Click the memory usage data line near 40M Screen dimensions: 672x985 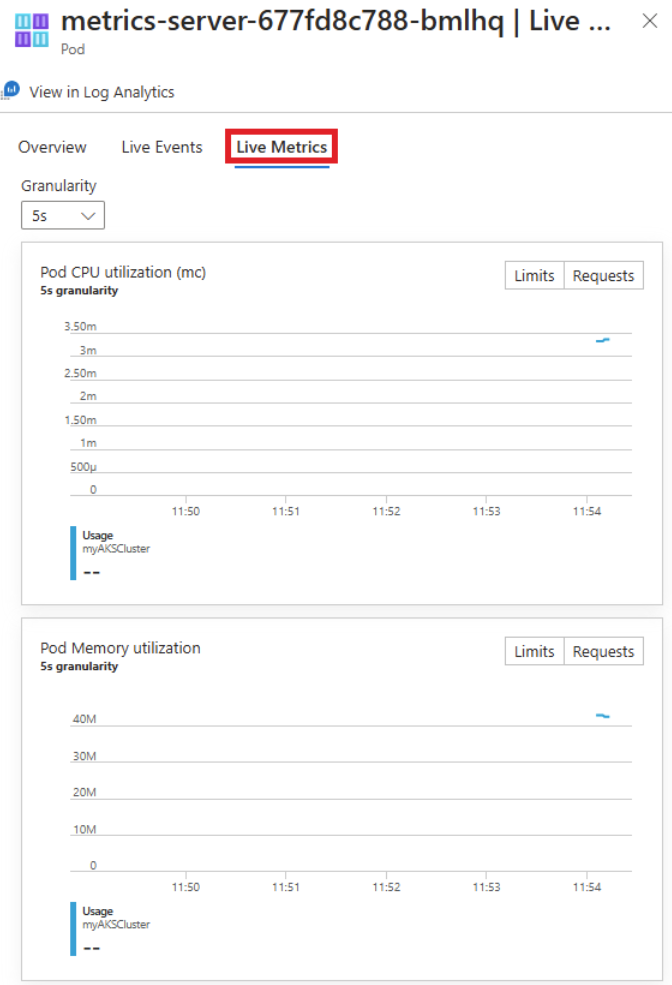coord(603,716)
